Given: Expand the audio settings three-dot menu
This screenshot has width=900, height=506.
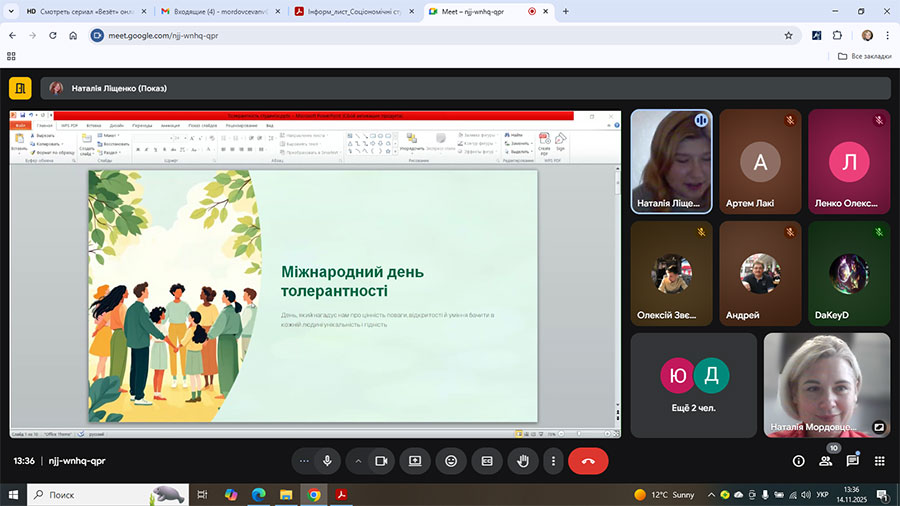Looking at the screenshot, I should tap(304, 461).
